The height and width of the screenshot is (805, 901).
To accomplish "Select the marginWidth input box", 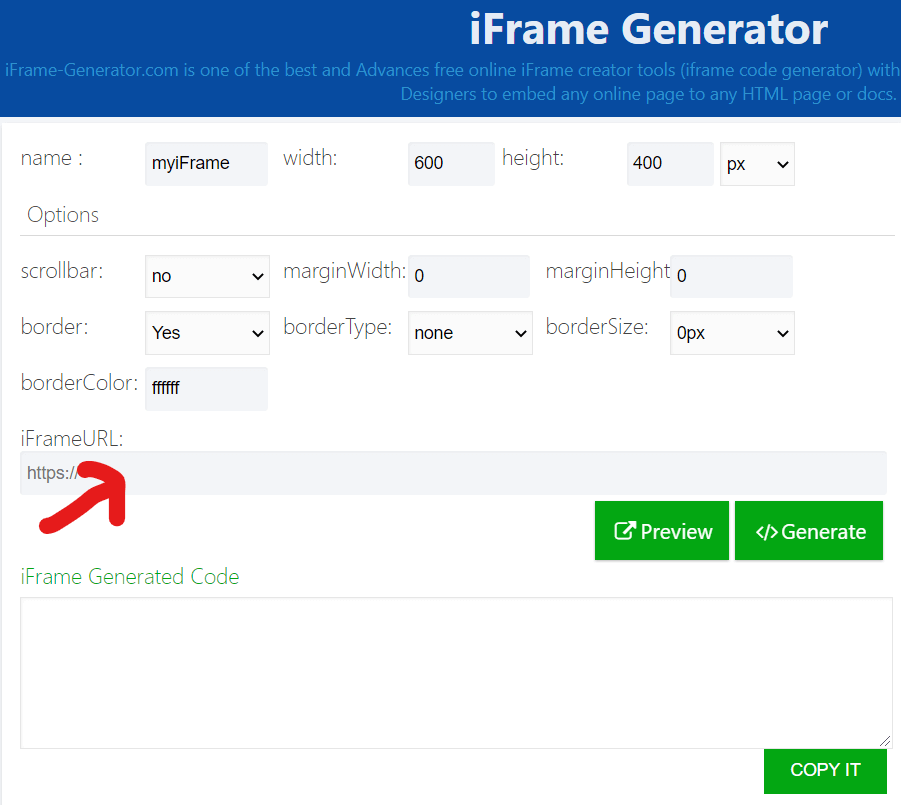I will pos(468,276).
